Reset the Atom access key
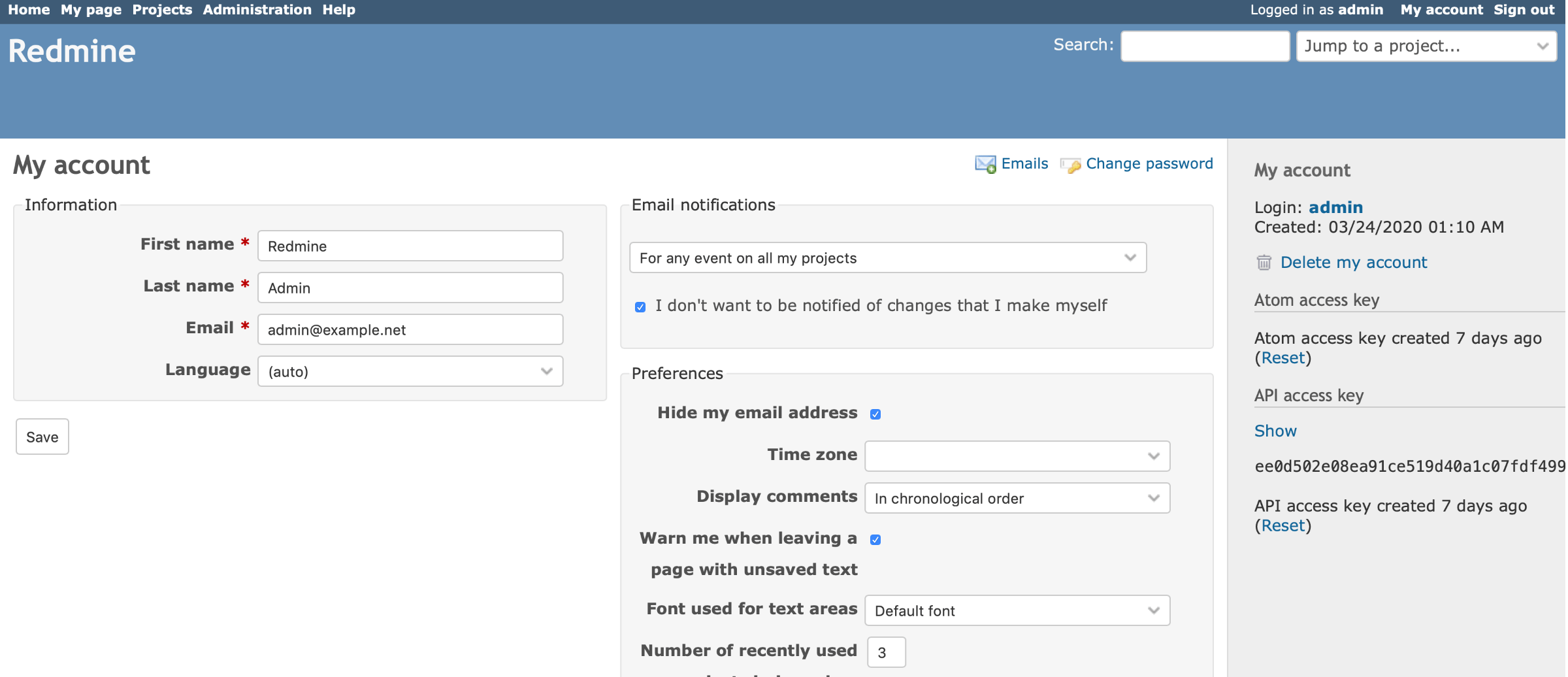 pyautogui.click(x=1282, y=358)
